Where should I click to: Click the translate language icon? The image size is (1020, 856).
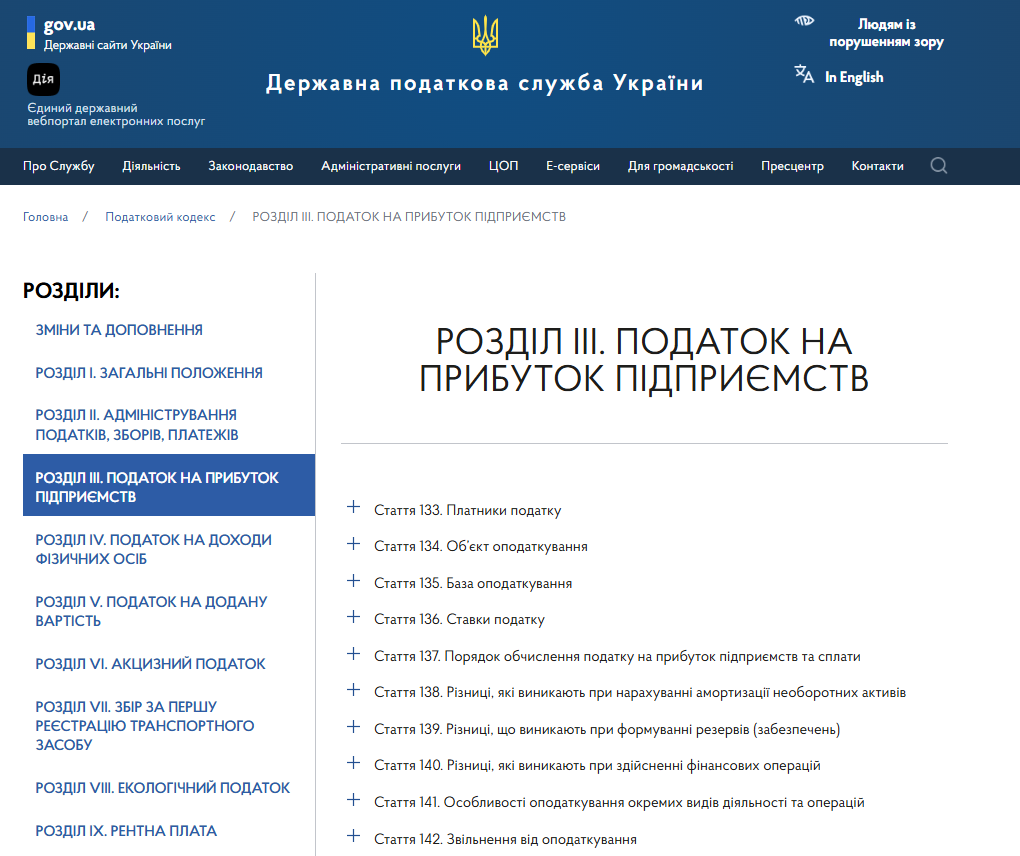click(x=804, y=74)
